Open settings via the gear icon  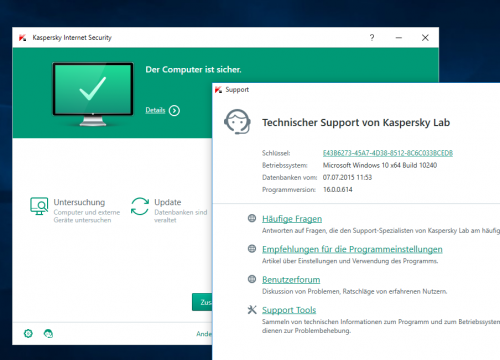(28, 333)
